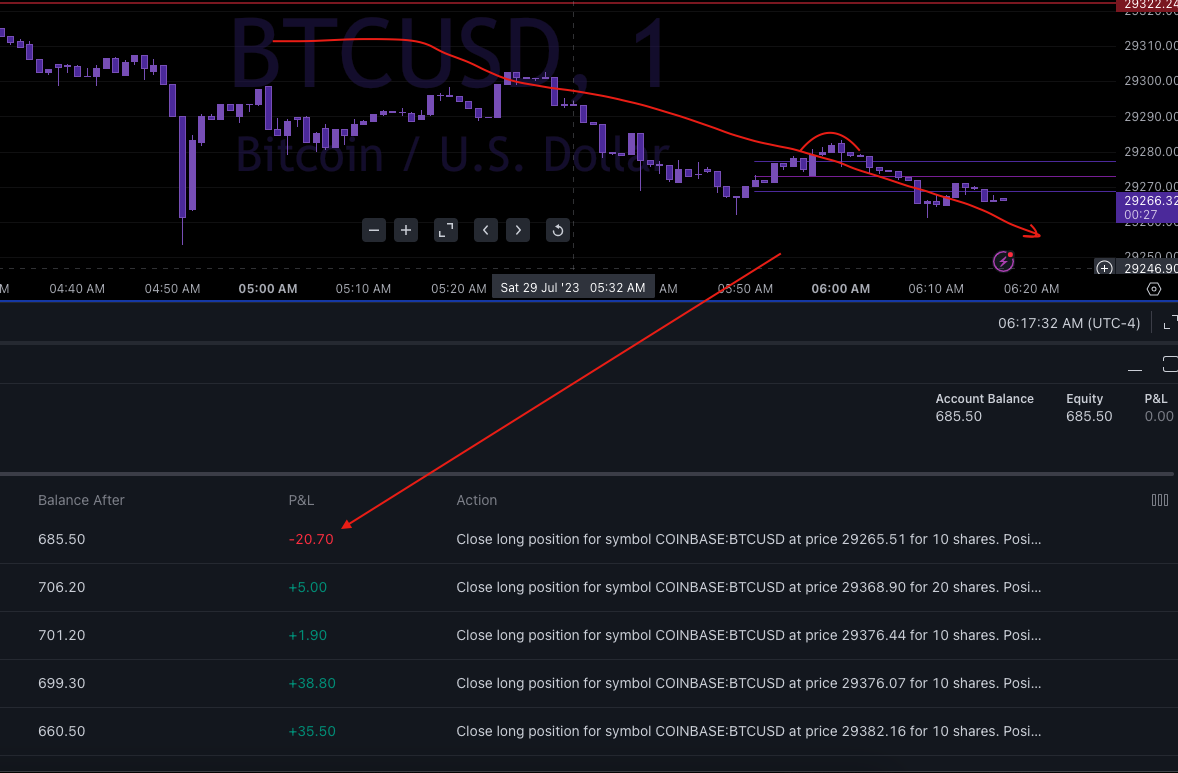Viewport: 1178px width, 773px height.
Task: Open quick-trade via the purple lightning icon
Action: tap(1003, 261)
